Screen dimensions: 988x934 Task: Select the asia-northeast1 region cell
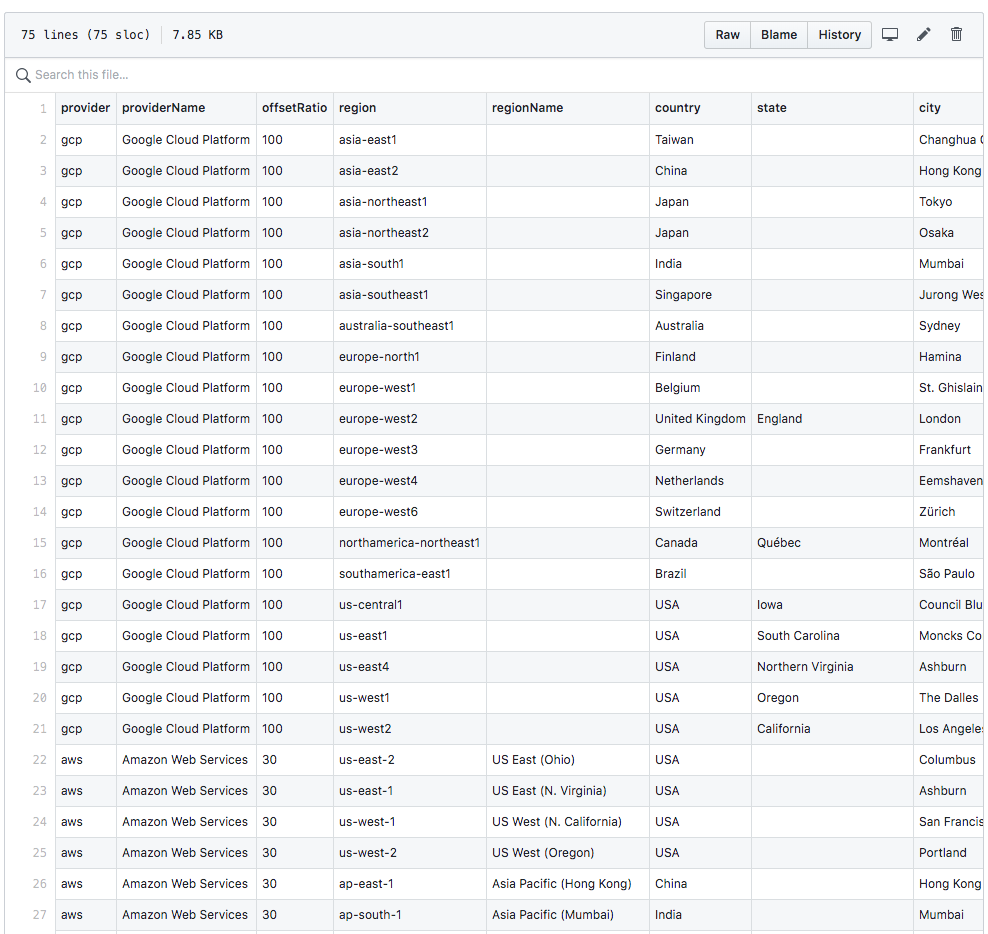coord(410,202)
